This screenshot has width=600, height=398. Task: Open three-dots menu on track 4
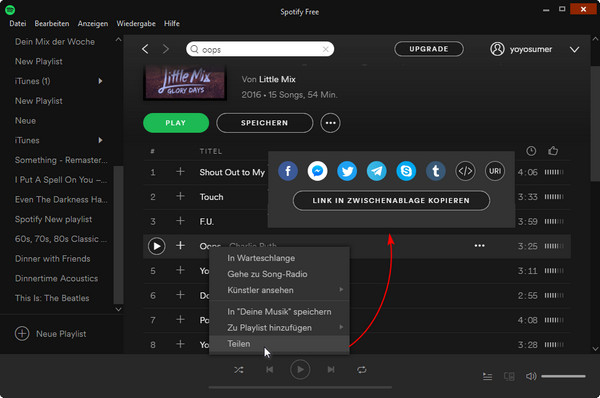pyautogui.click(x=479, y=246)
